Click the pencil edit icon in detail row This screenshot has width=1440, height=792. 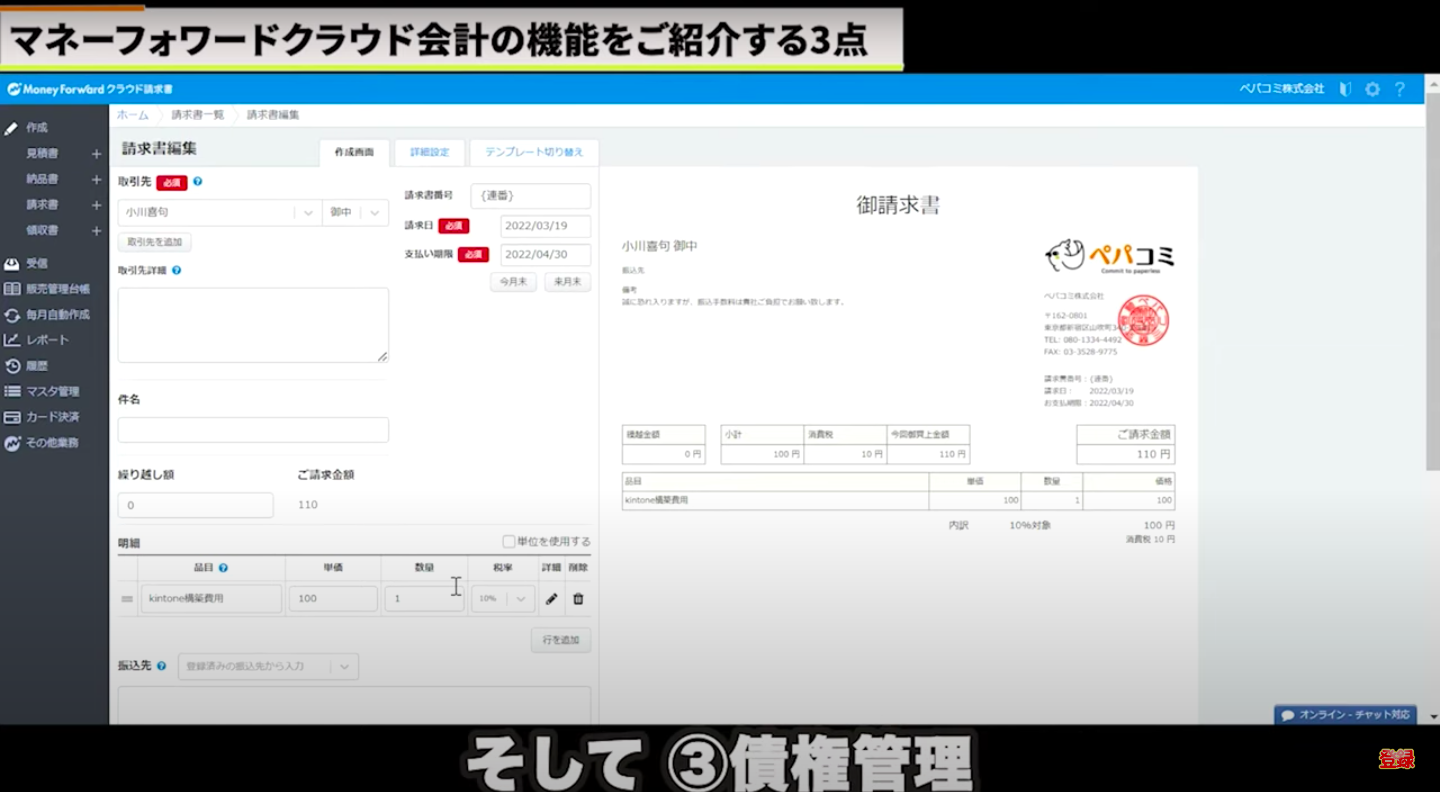(x=551, y=599)
